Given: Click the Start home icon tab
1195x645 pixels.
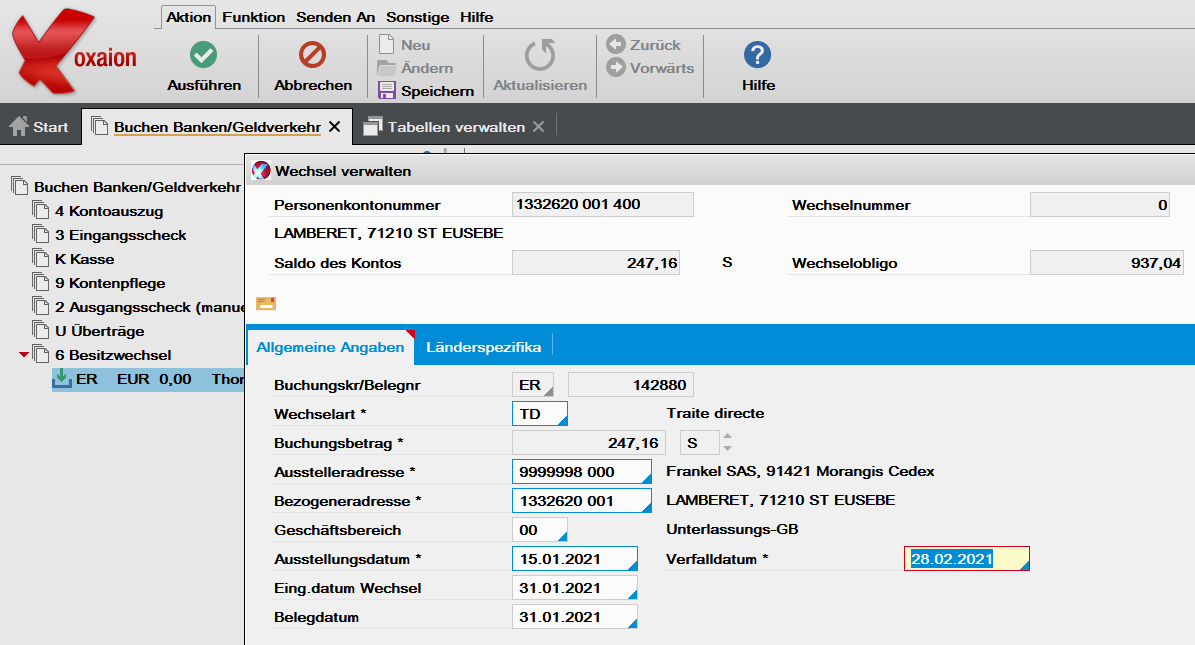Looking at the screenshot, I should (40, 127).
